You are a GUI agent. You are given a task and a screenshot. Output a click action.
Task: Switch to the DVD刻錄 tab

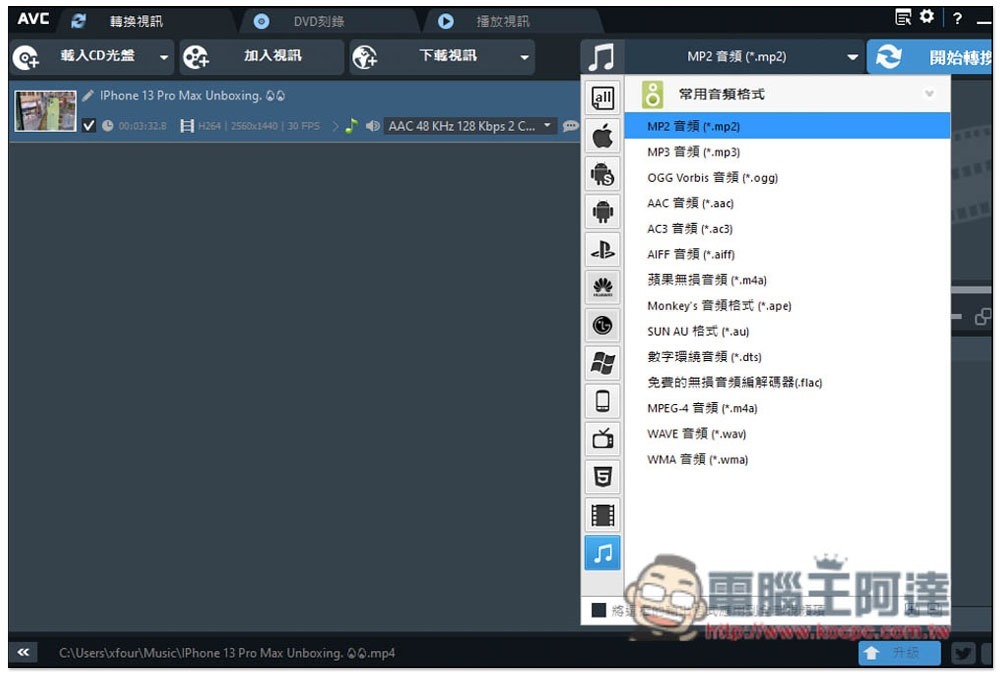pos(319,22)
